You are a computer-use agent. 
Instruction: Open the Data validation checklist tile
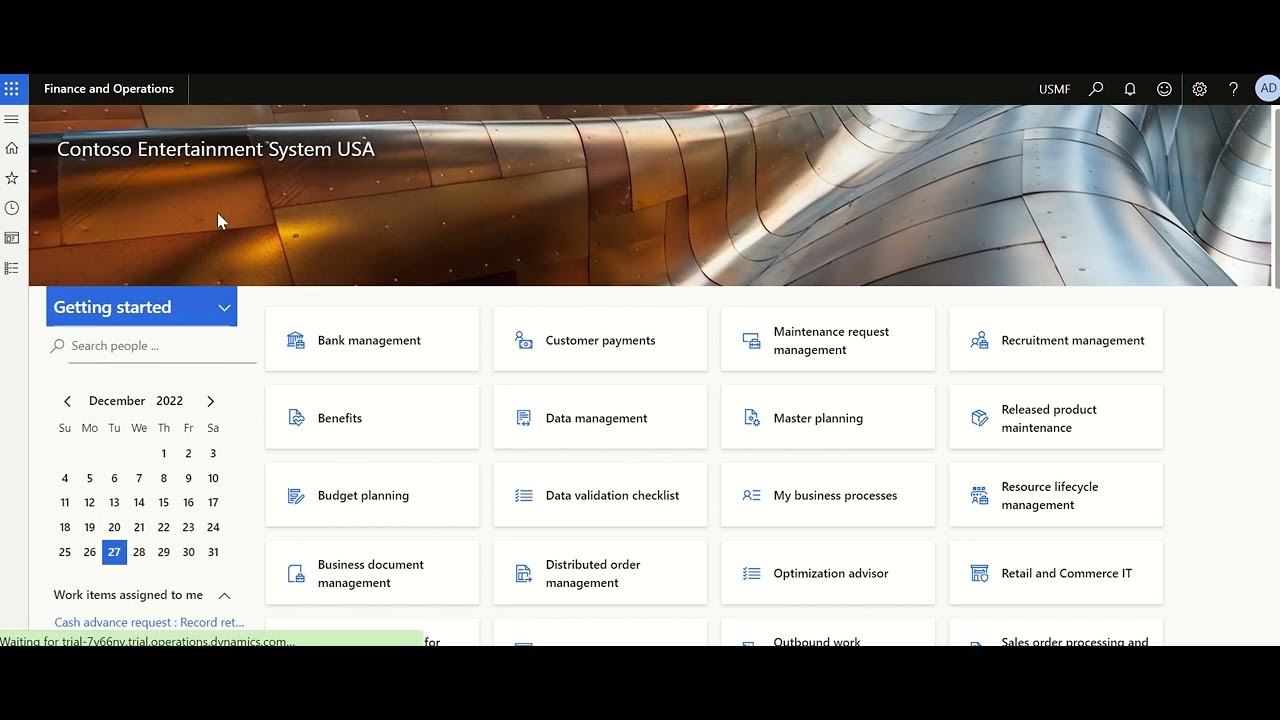[600, 495]
